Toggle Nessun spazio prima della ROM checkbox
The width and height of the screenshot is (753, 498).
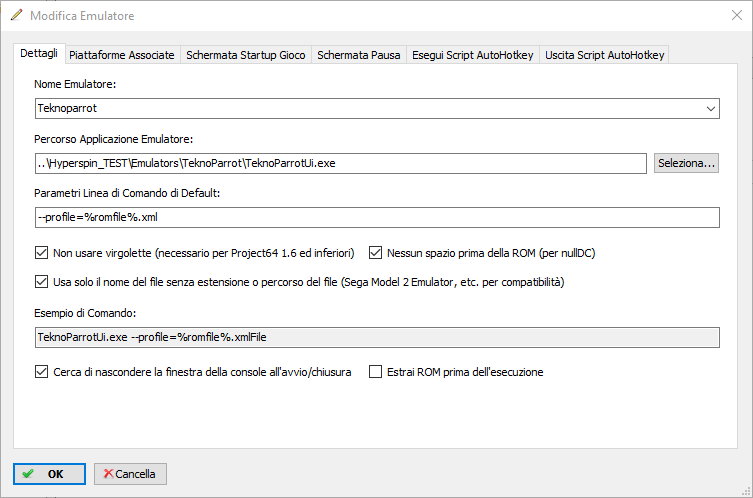(x=375, y=253)
